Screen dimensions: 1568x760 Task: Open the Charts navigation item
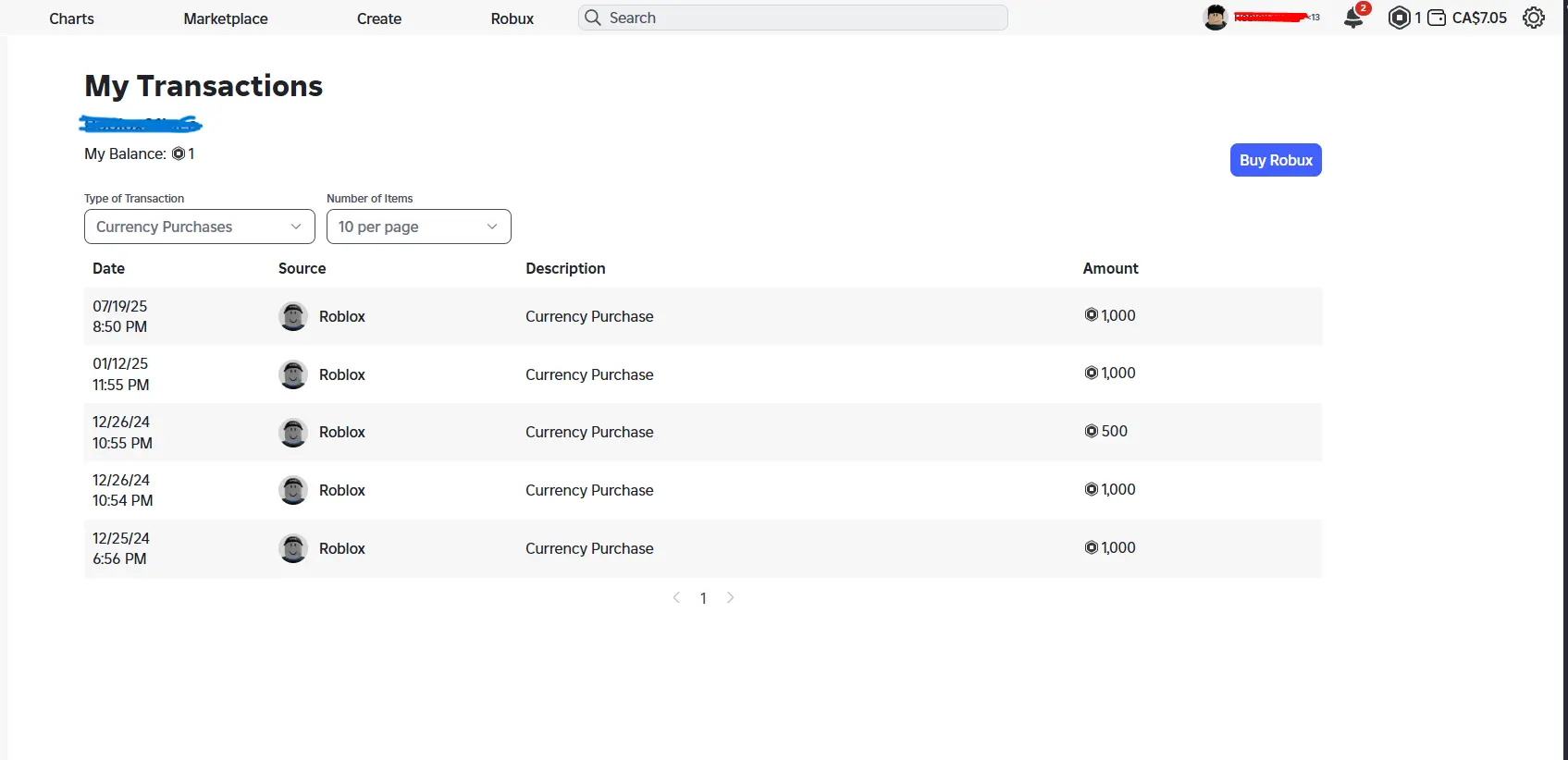pyautogui.click(x=71, y=18)
